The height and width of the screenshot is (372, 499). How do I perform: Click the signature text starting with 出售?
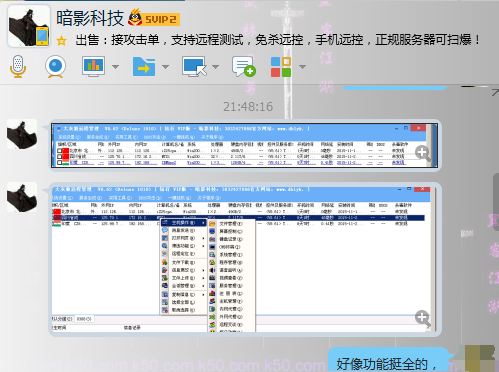pos(278,40)
